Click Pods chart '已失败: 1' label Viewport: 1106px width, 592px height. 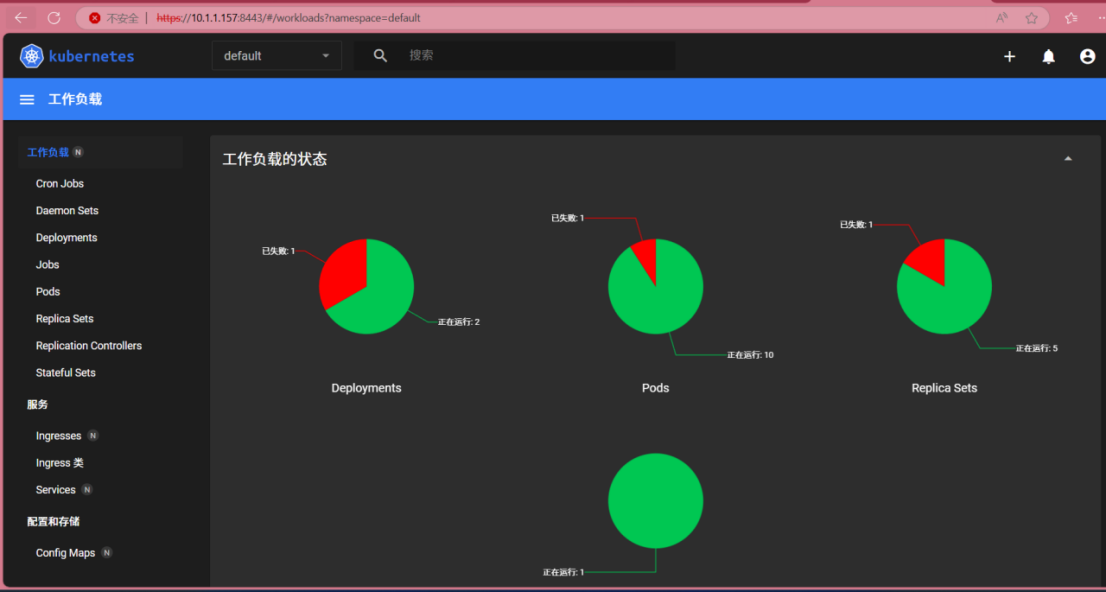(x=568, y=218)
